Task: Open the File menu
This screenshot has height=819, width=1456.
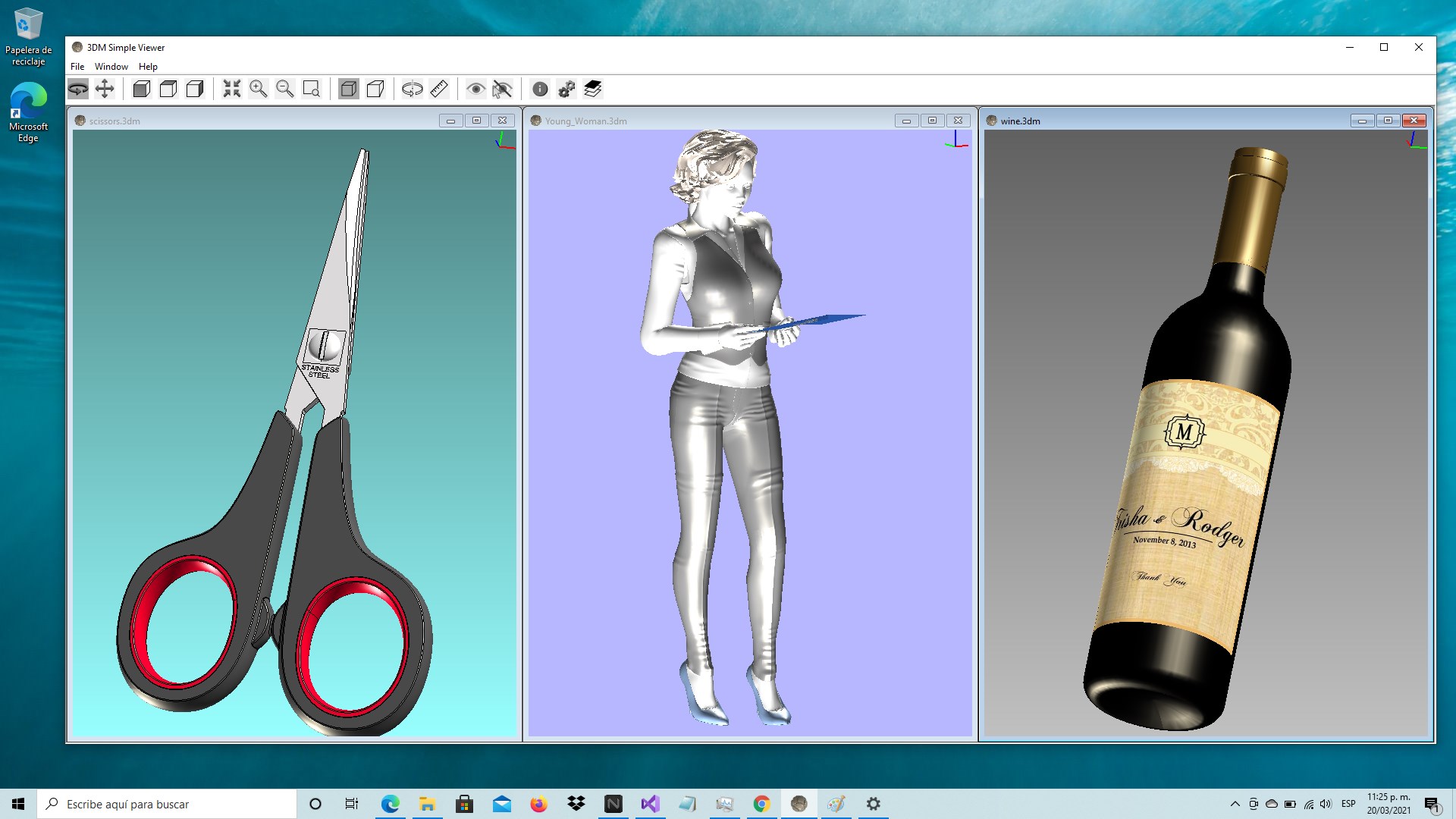Action: (77, 67)
